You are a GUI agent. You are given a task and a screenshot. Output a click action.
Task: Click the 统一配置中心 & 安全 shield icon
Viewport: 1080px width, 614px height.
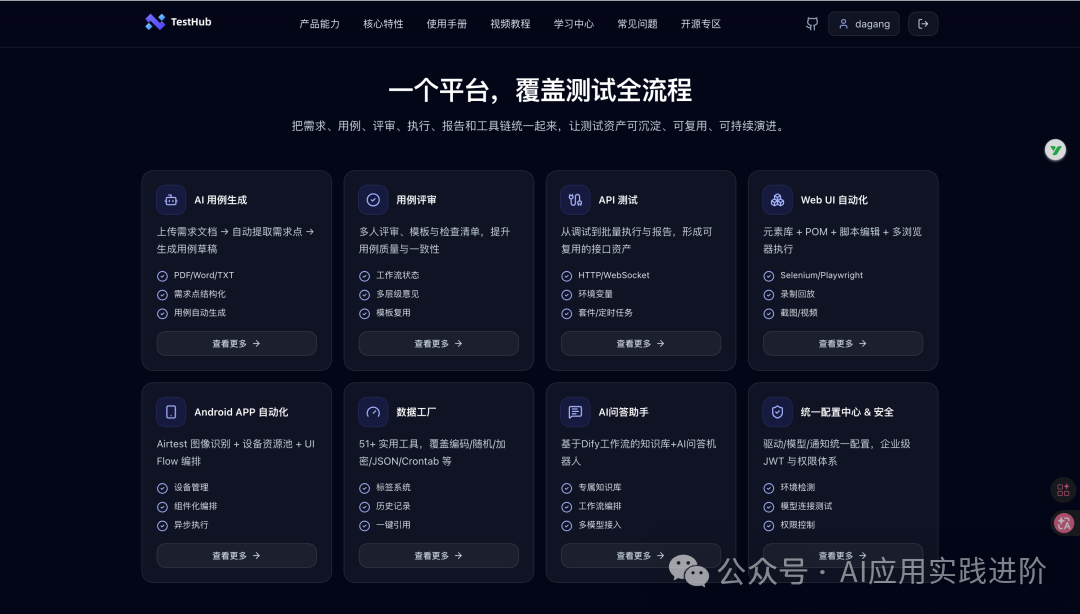tap(778, 412)
